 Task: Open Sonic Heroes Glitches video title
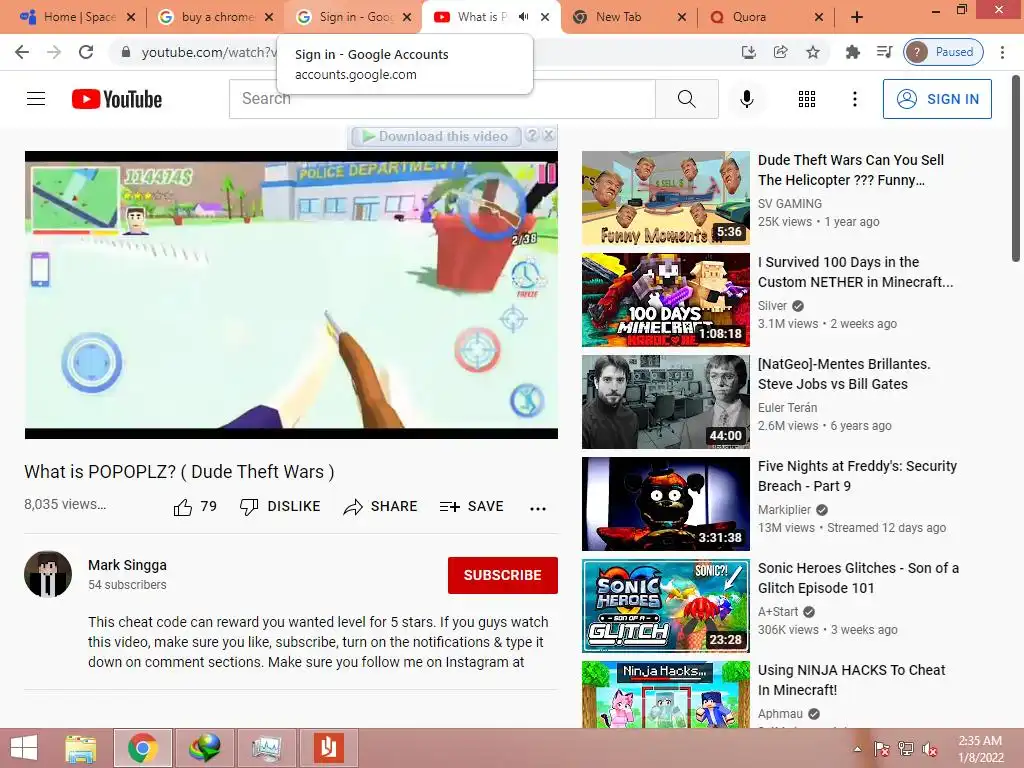pos(858,578)
